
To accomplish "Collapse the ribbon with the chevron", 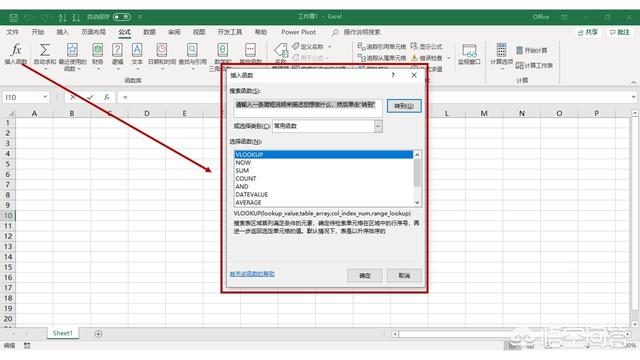I will point(633,82).
